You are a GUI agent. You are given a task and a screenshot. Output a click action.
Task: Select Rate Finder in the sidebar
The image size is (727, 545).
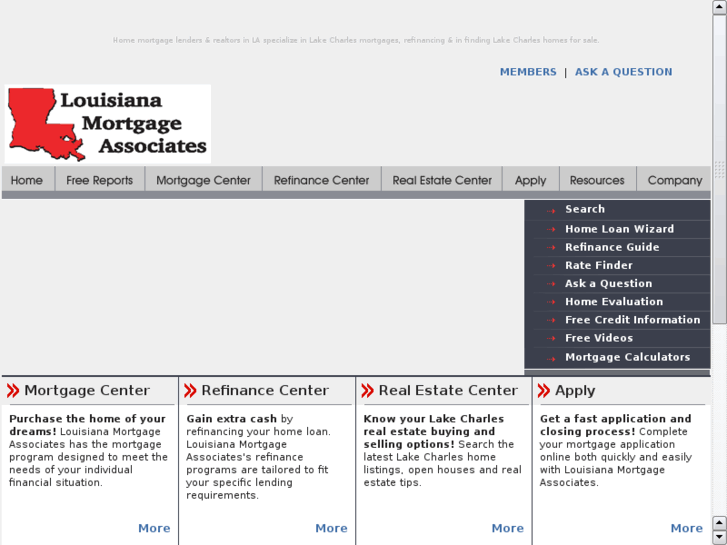tap(599, 265)
